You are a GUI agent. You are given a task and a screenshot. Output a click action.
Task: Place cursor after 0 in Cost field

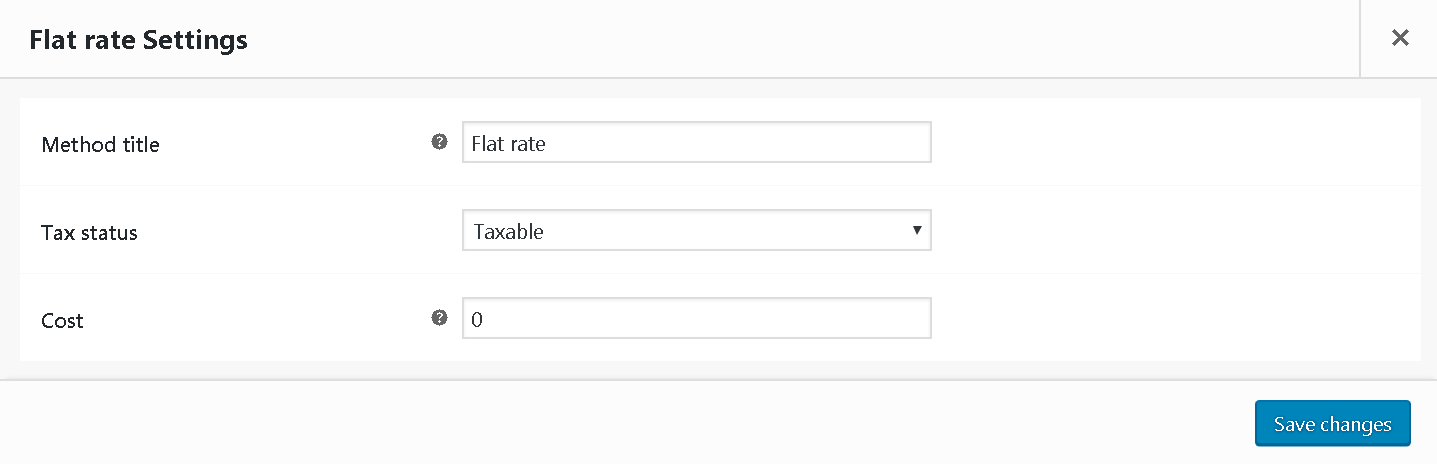click(x=484, y=319)
